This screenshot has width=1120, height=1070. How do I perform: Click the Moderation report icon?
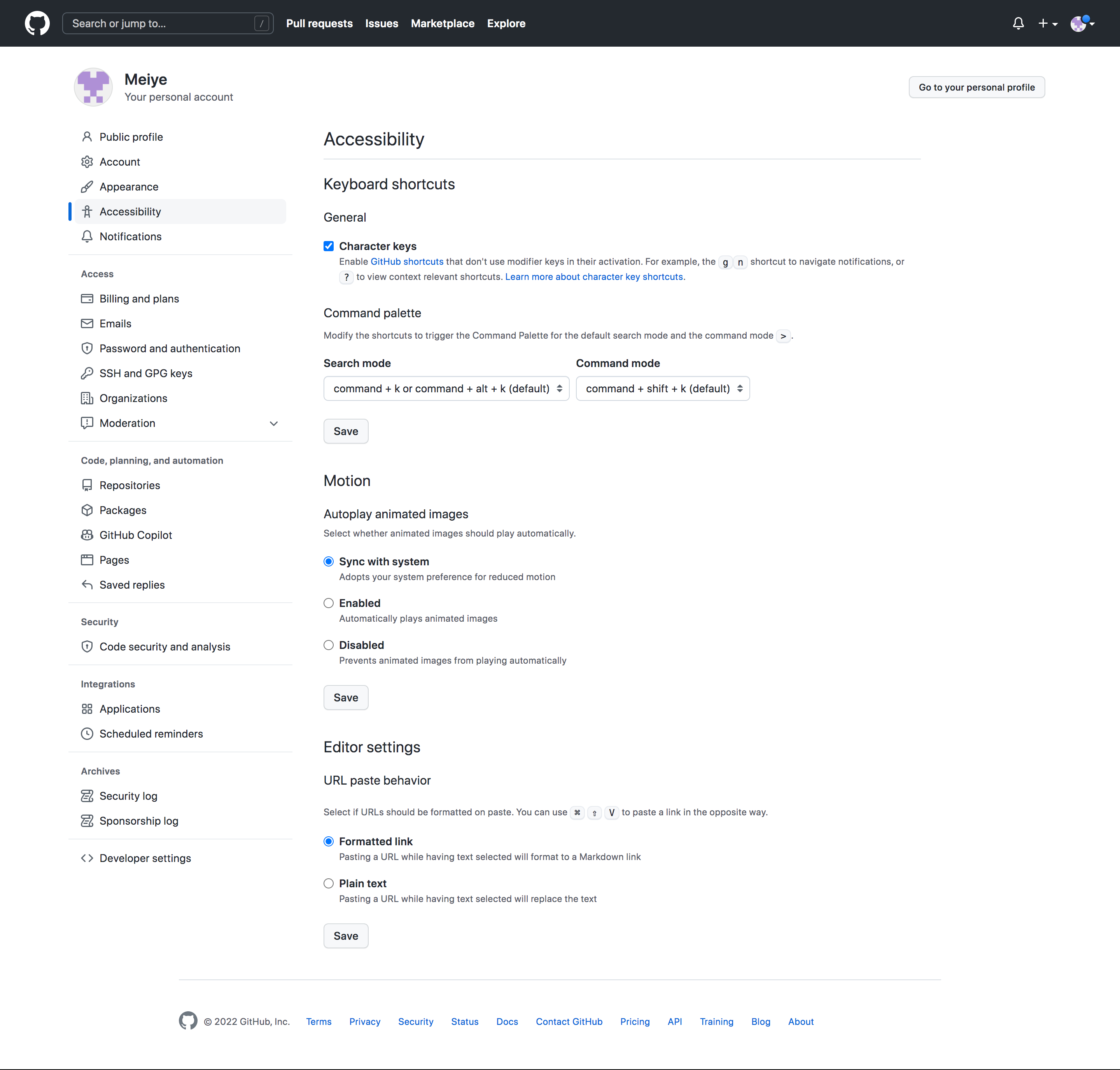(87, 423)
